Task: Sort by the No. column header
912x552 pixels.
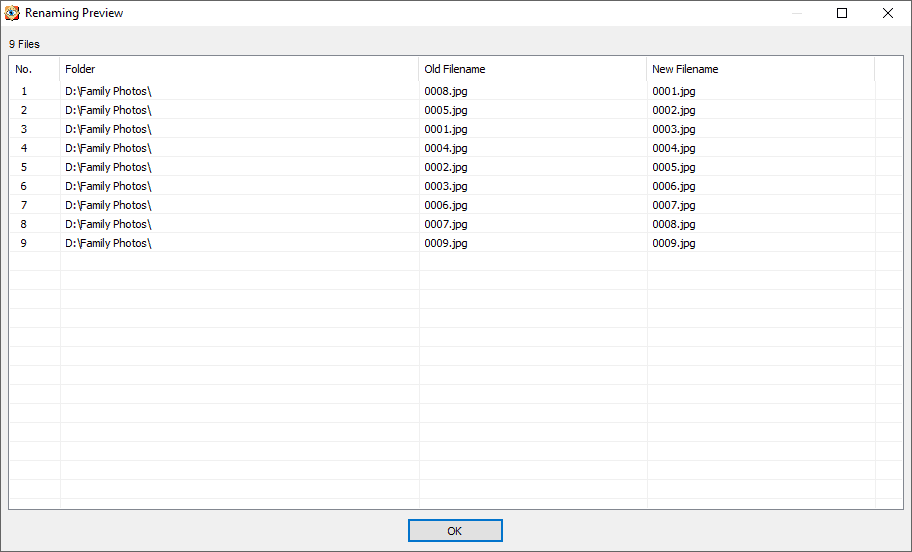Action: pos(34,69)
